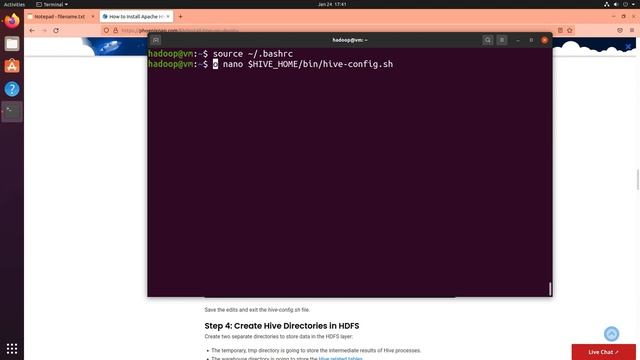Go back in Firefox
640x360 pixels.
tap(32, 31)
